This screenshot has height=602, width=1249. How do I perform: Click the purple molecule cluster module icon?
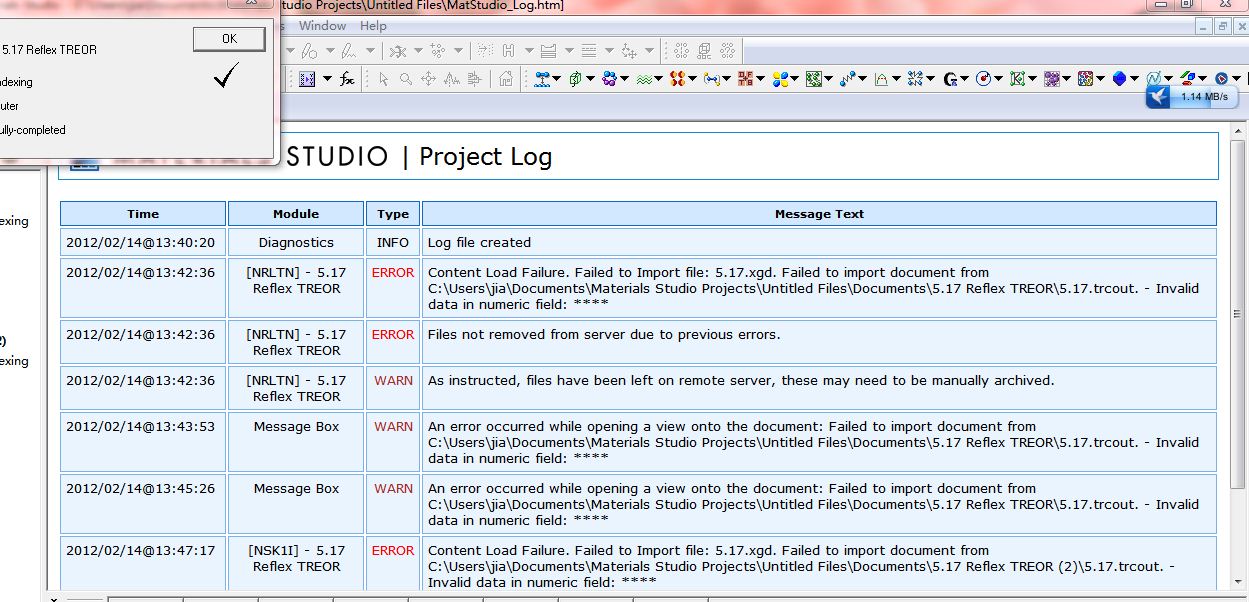click(x=610, y=79)
